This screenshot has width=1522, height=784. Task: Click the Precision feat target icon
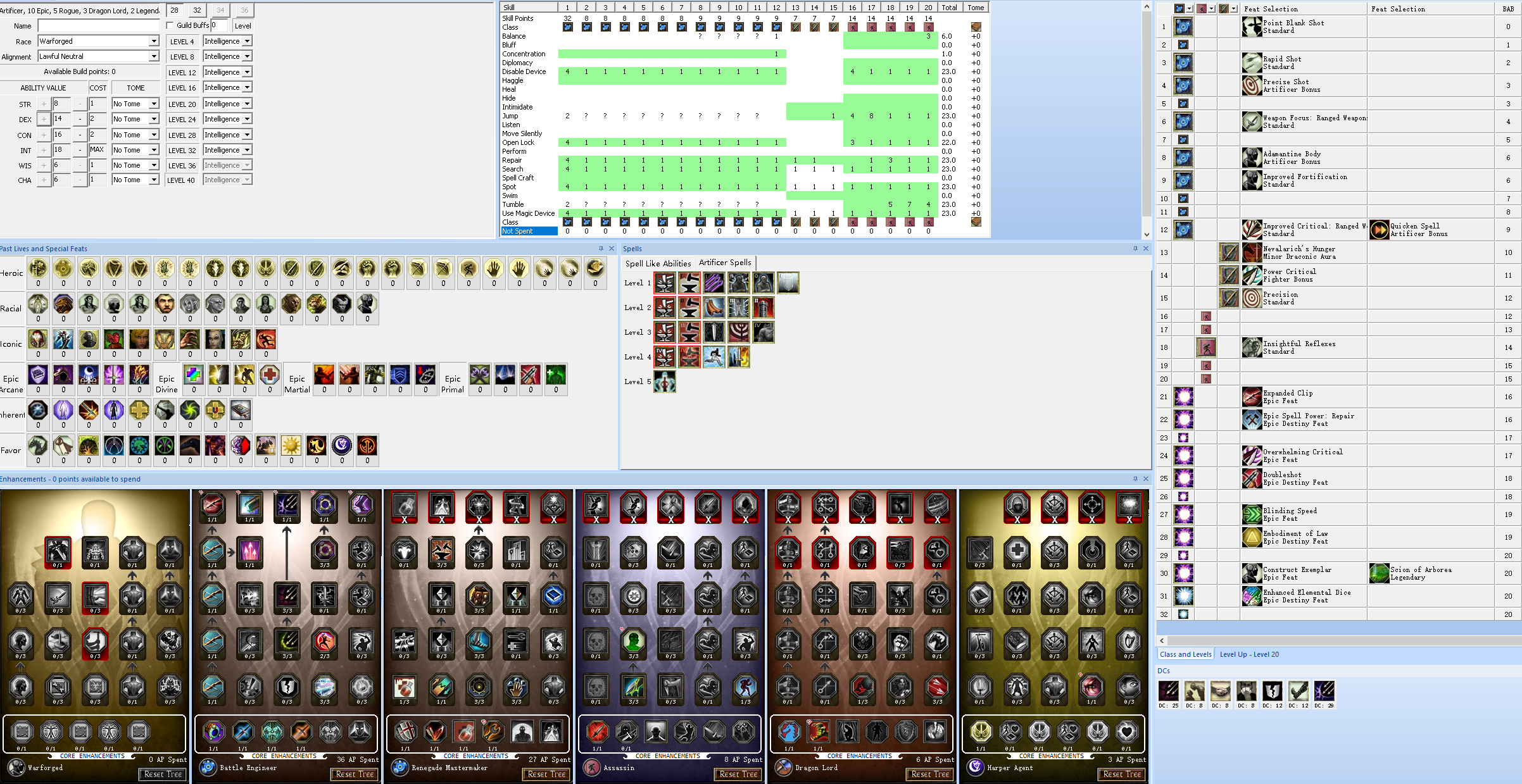click(x=1252, y=298)
